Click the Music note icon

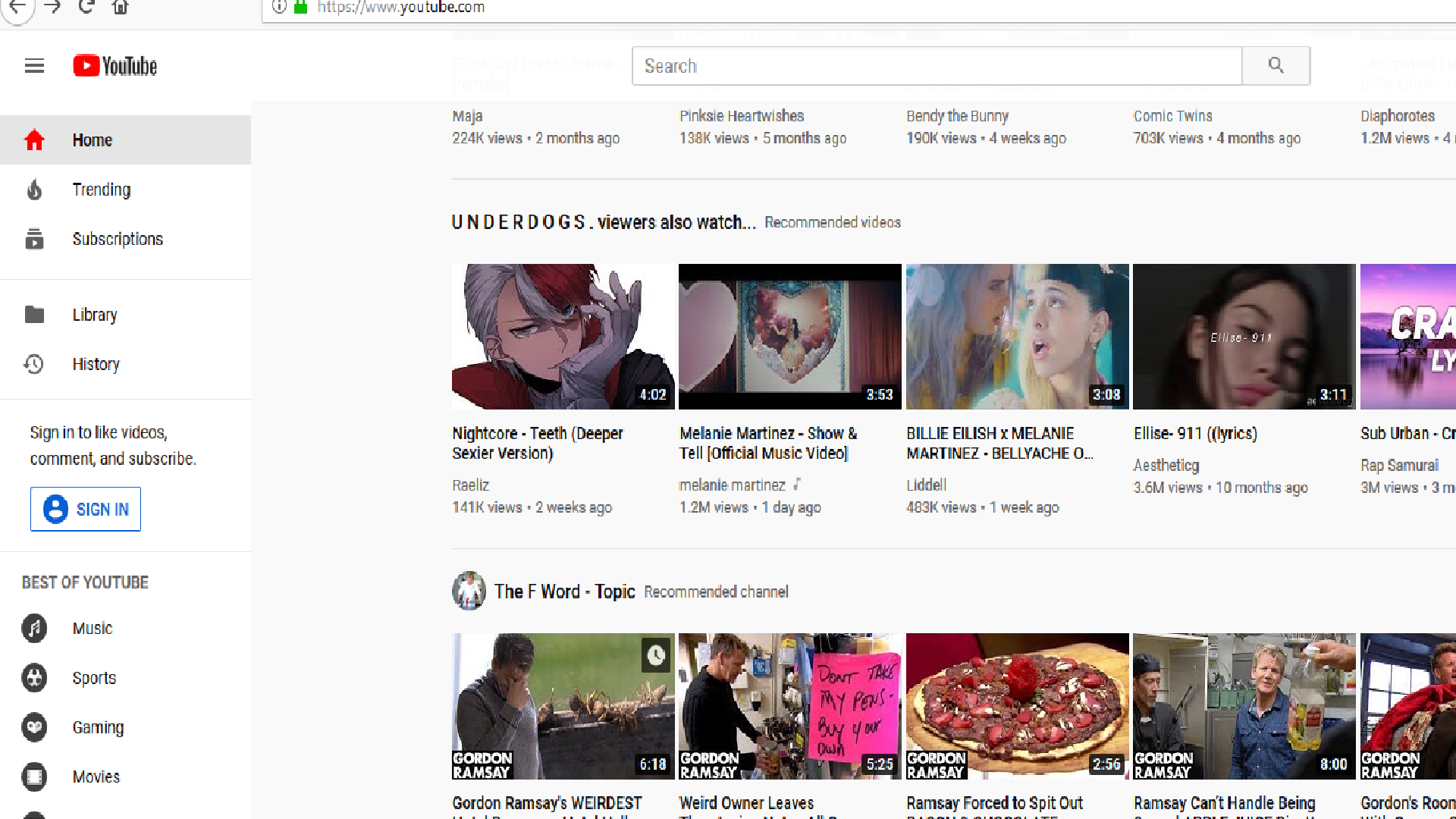[34, 629]
